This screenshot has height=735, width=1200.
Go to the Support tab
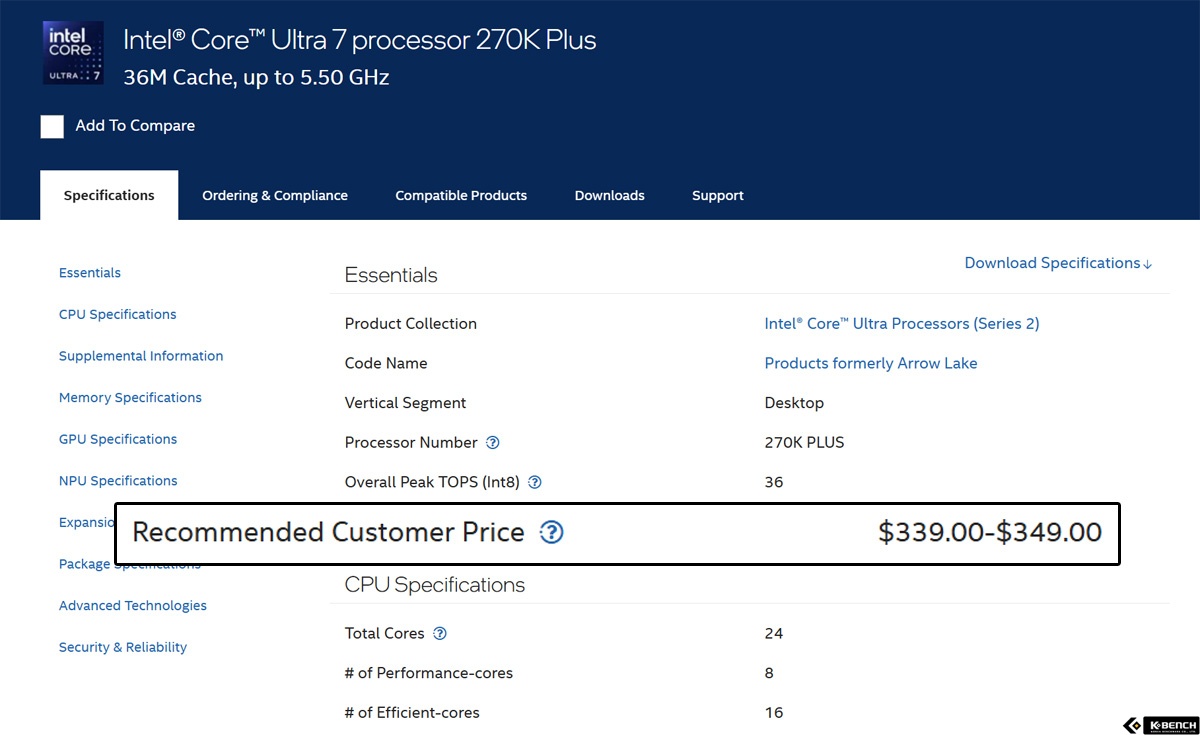(718, 195)
